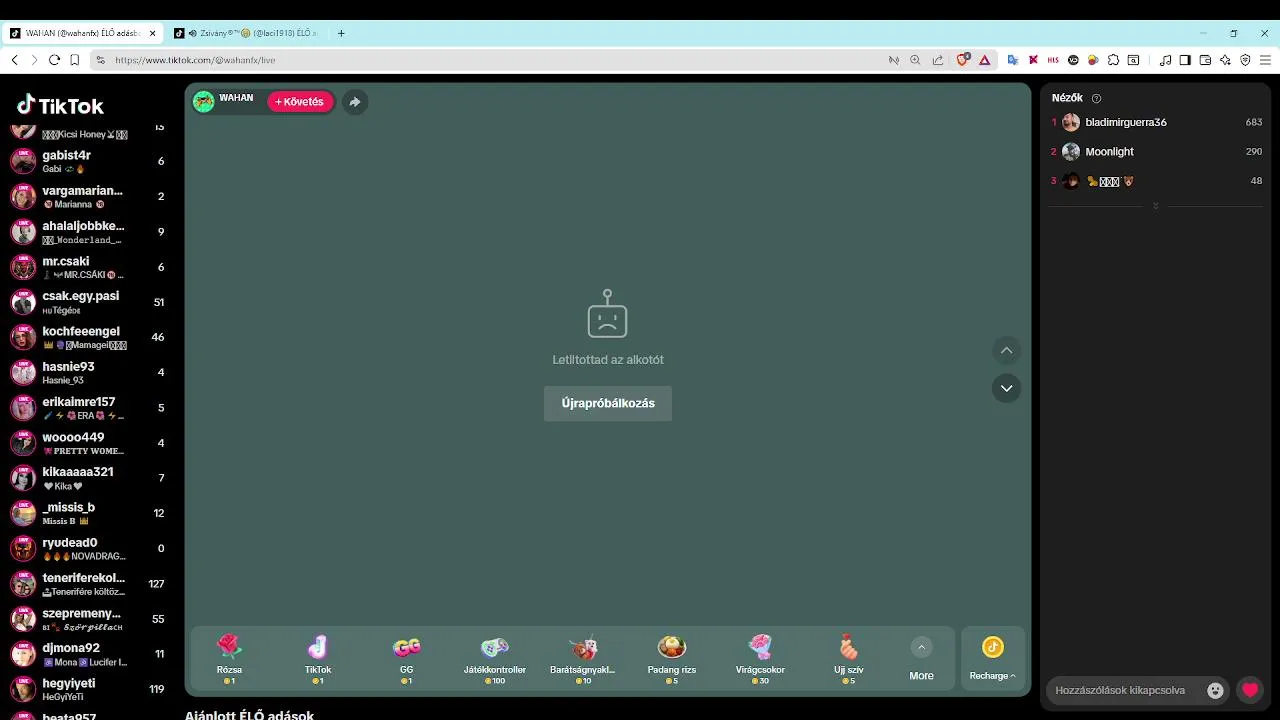This screenshot has height=720, width=1280.
Task: Click the share page icon in address bar
Action: [x=937, y=60]
